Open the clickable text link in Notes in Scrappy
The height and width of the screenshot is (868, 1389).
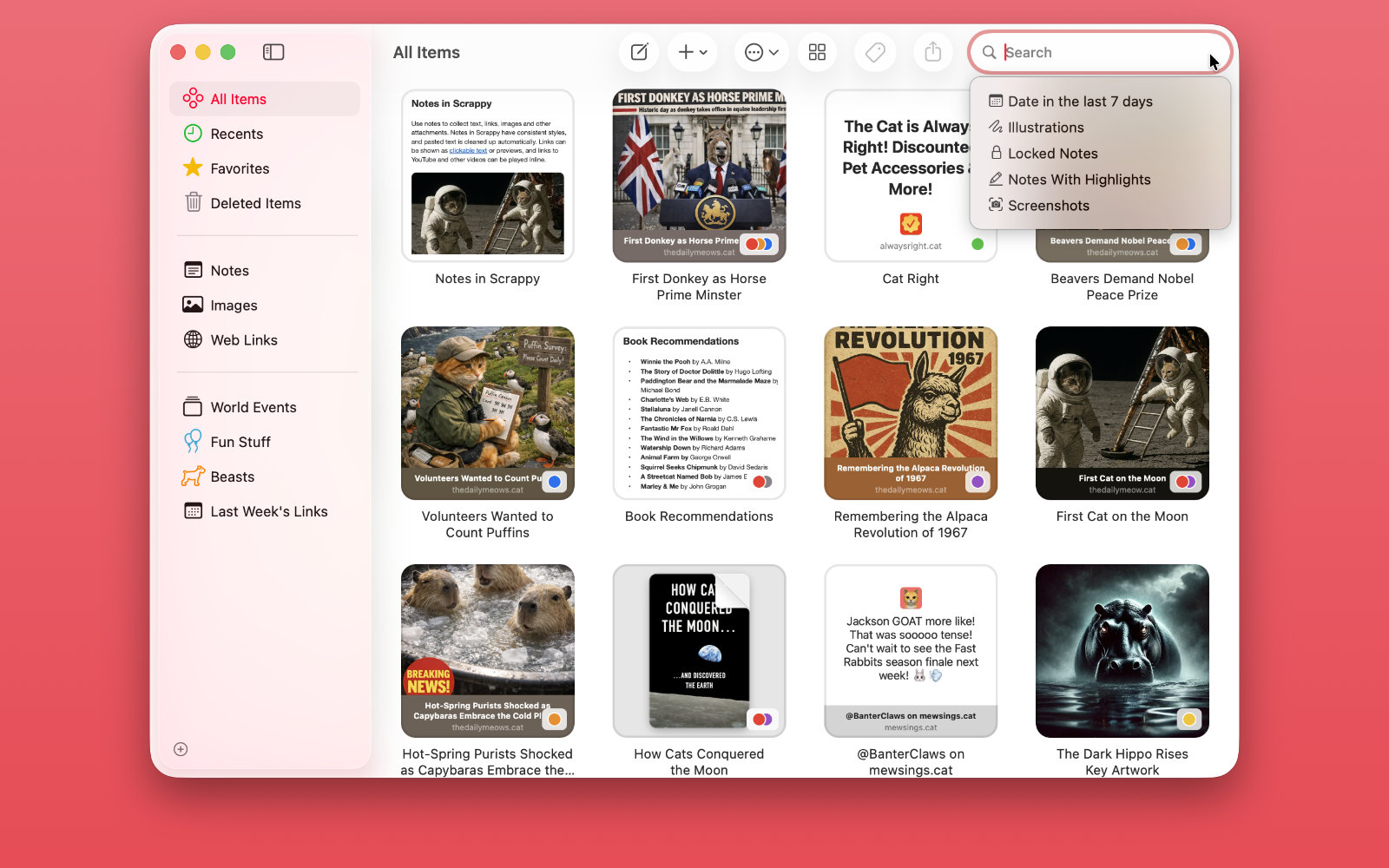[468, 149]
